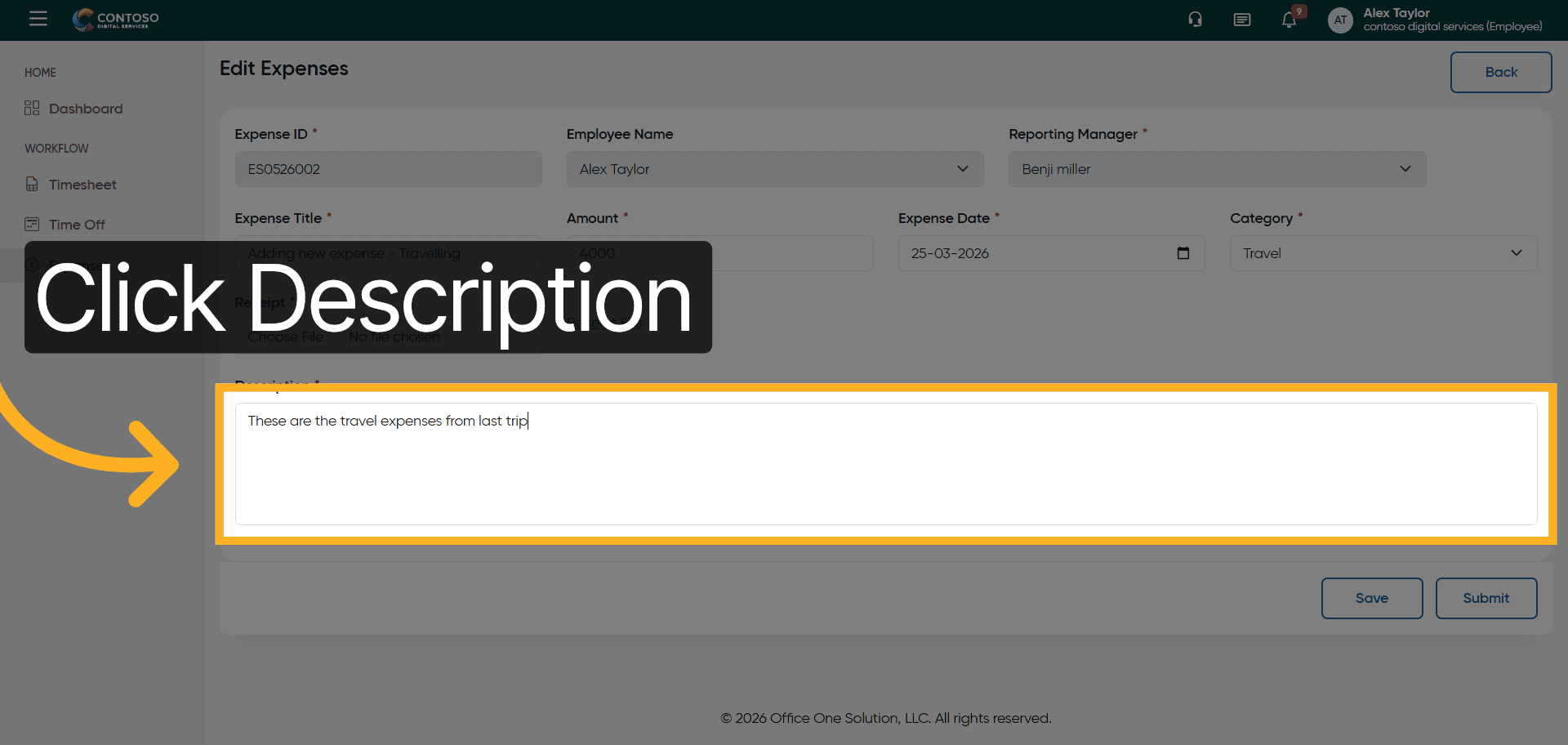The width and height of the screenshot is (1568, 745).
Task: Open the hamburger navigation menu
Action: (38, 19)
